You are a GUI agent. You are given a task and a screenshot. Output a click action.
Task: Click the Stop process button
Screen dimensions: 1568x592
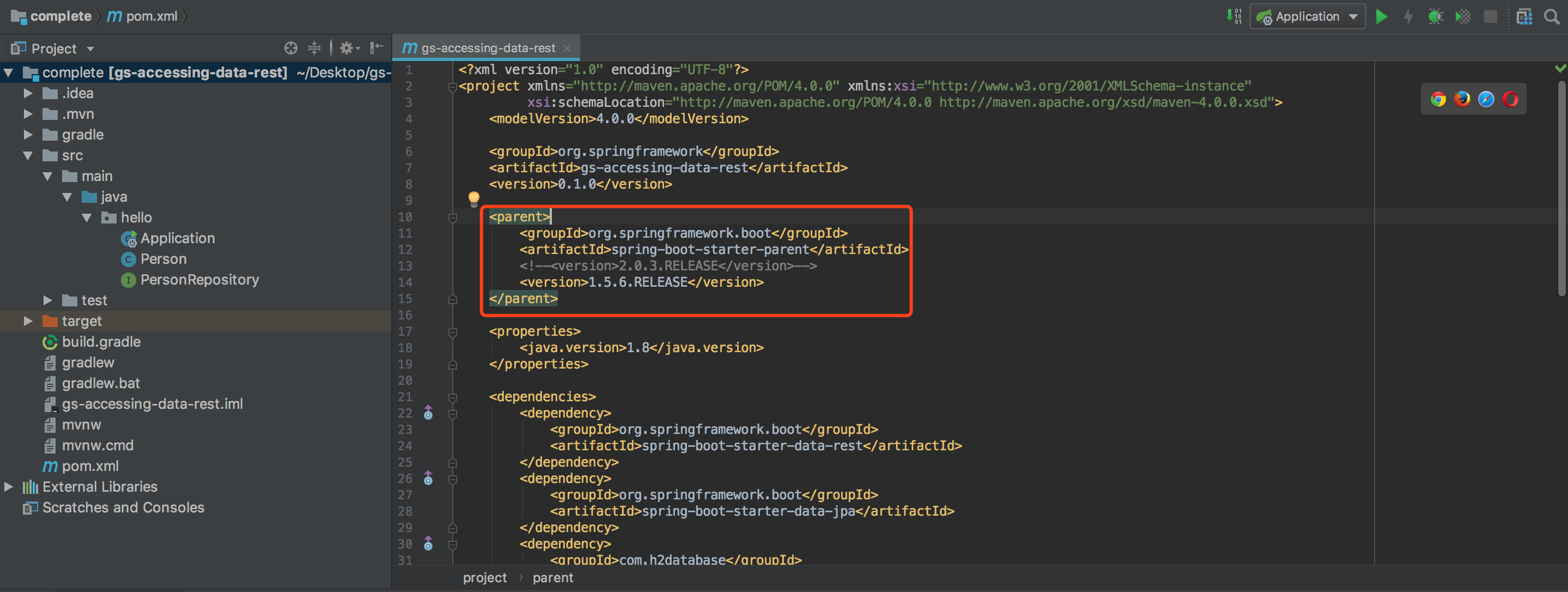(1490, 16)
